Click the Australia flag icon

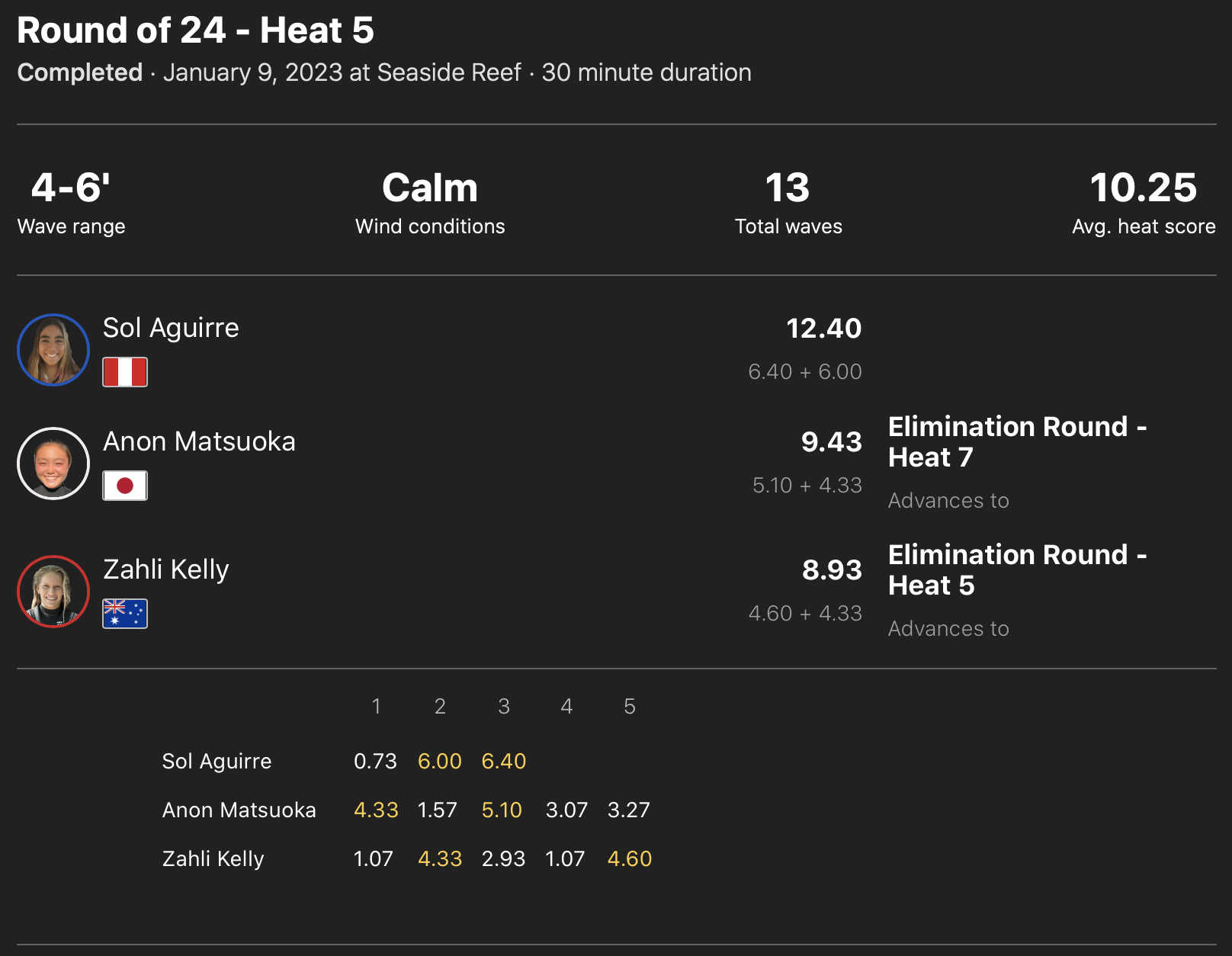tap(125, 614)
